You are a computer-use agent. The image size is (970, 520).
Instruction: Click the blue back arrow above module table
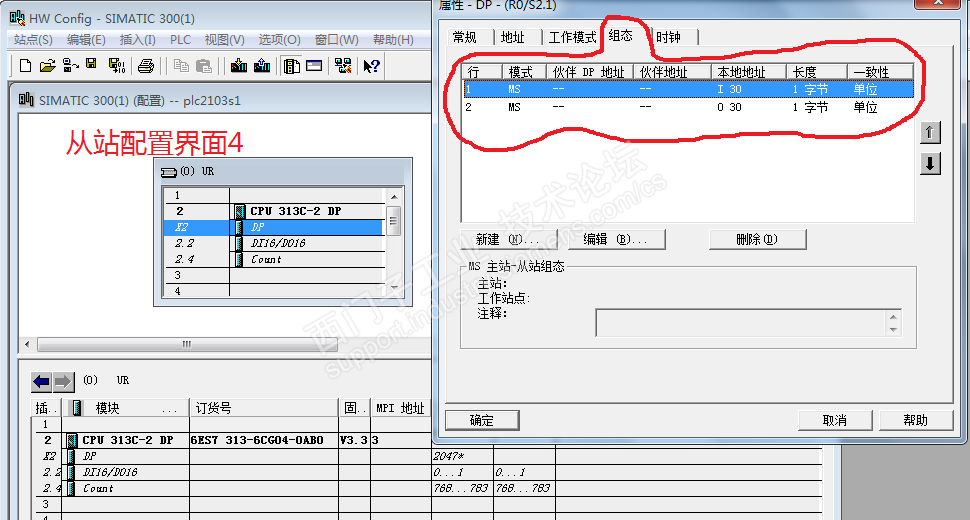click(41, 381)
